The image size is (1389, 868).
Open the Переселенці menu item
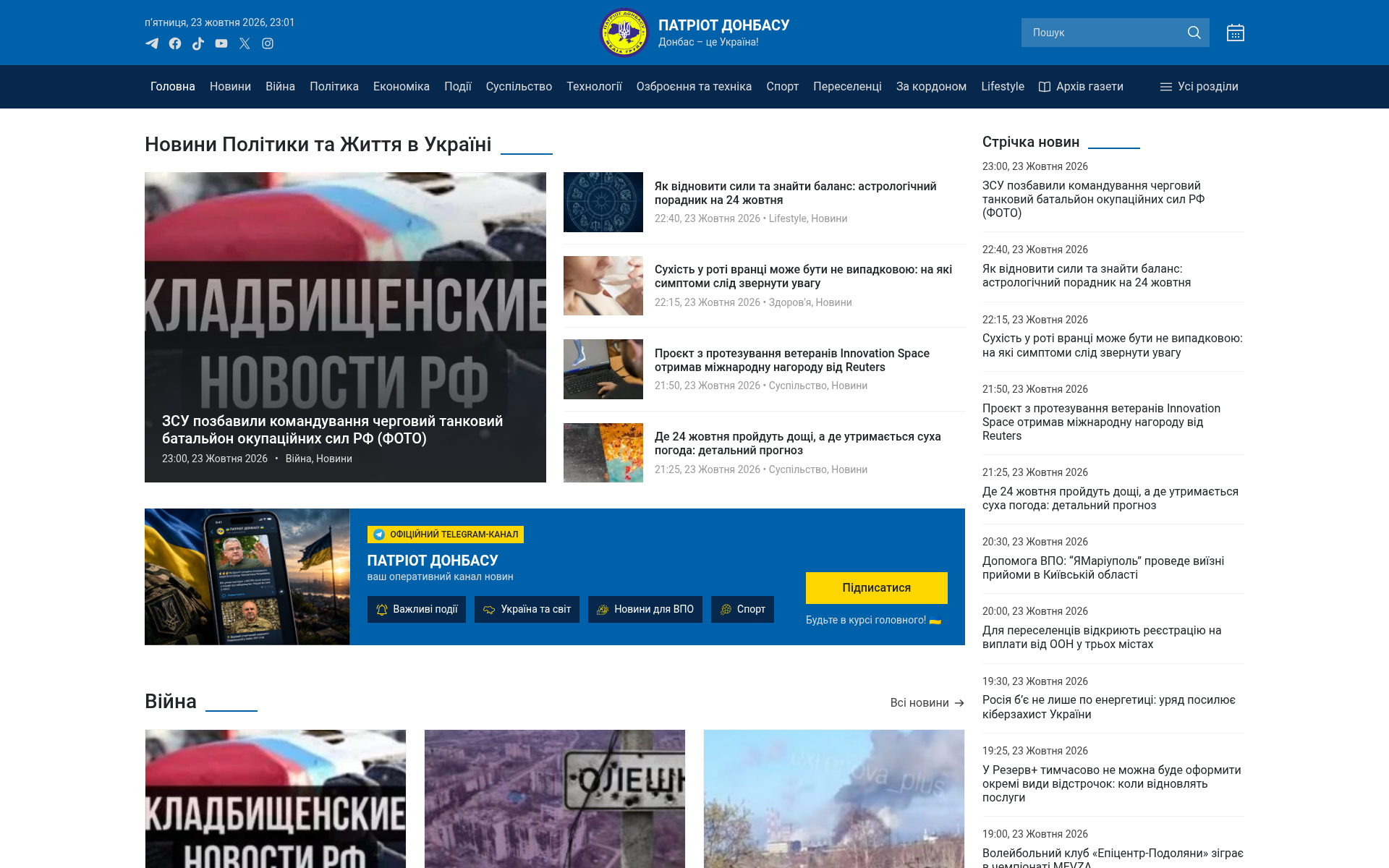click(847, 86)
